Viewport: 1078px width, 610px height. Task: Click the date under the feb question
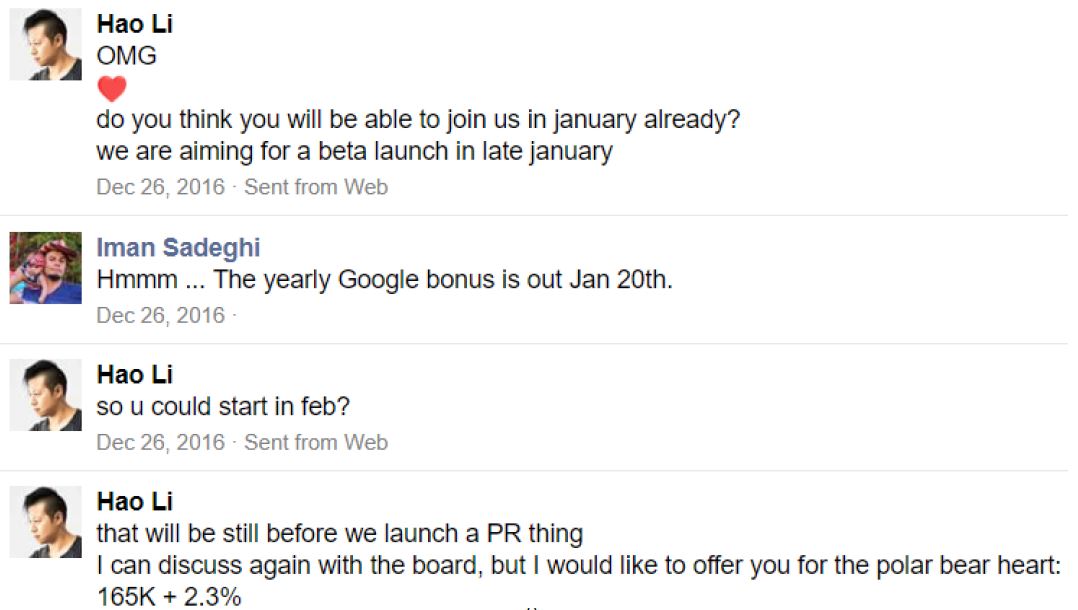point(161,442)
